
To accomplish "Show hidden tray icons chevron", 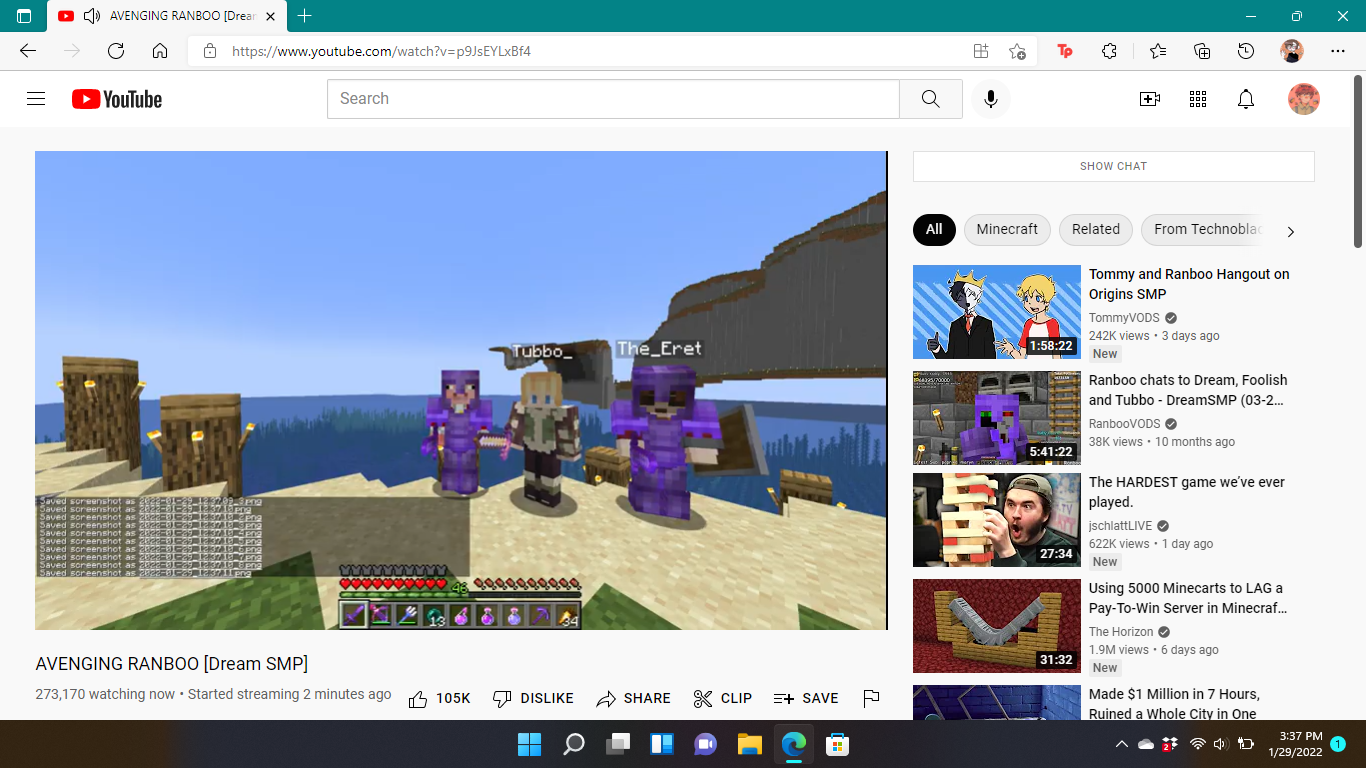I will (x=1120, y=744).
